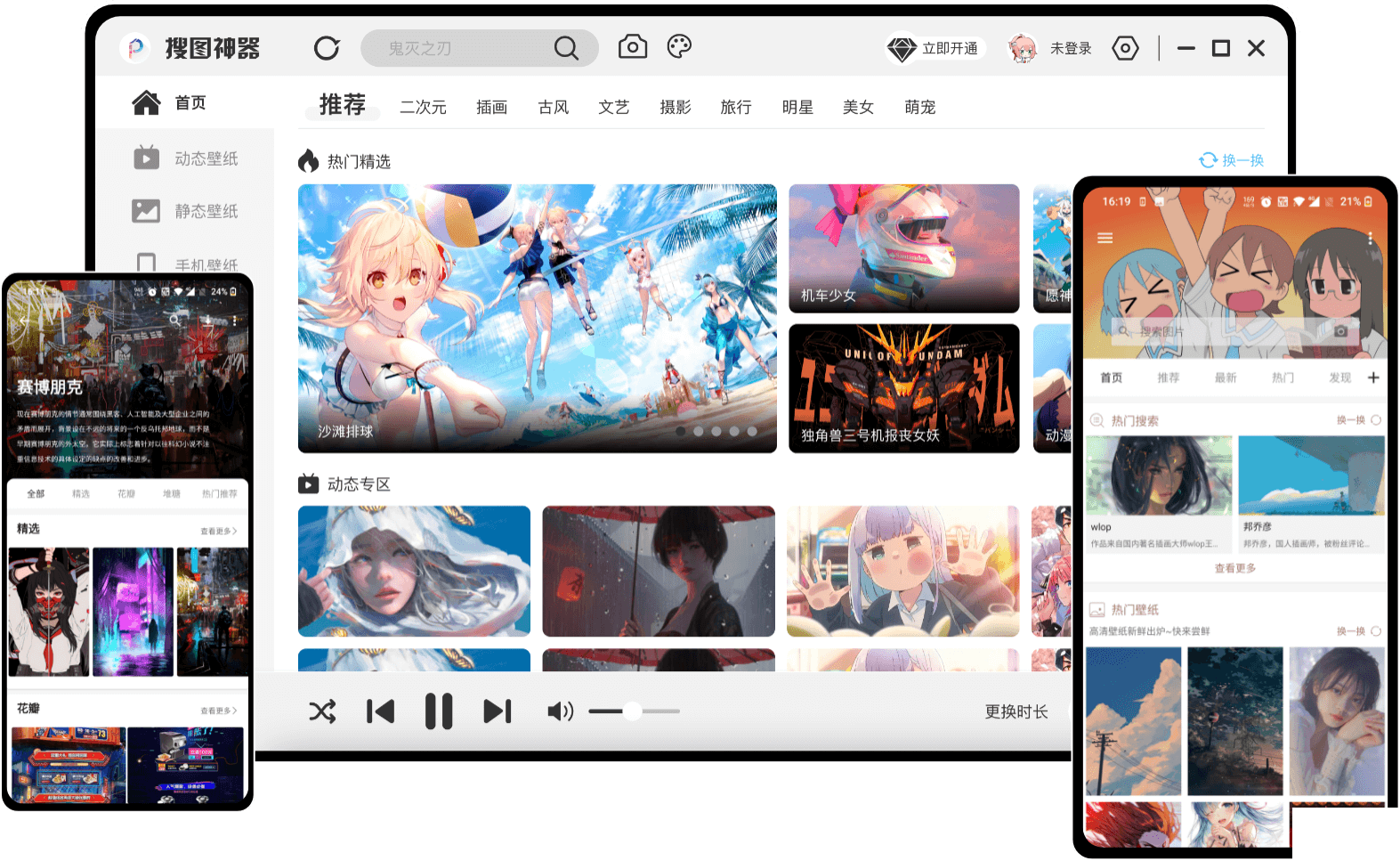Click 换一换 next to 热门壁纸 on phone

pos(1358,631)
